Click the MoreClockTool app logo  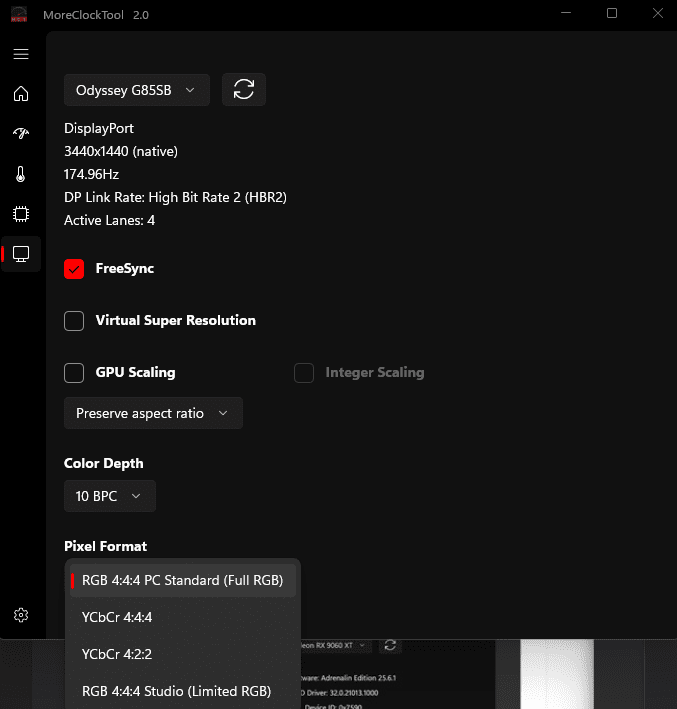click(19, 14)
